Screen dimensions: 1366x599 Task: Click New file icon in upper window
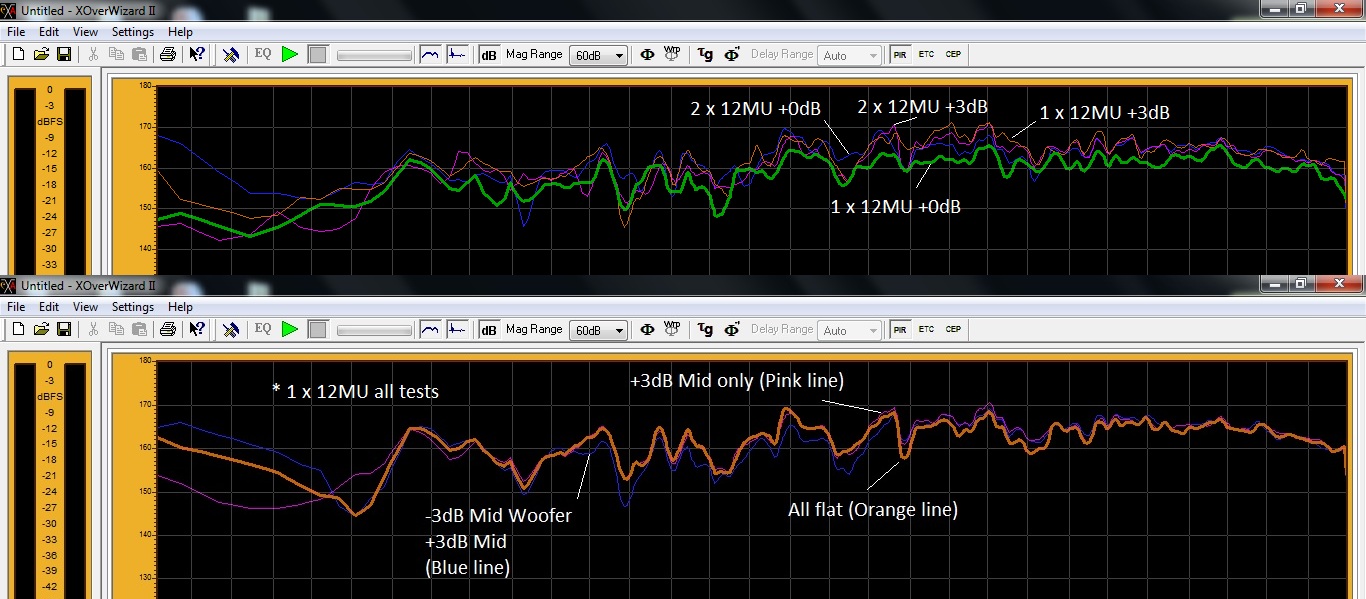coord(17,54)
